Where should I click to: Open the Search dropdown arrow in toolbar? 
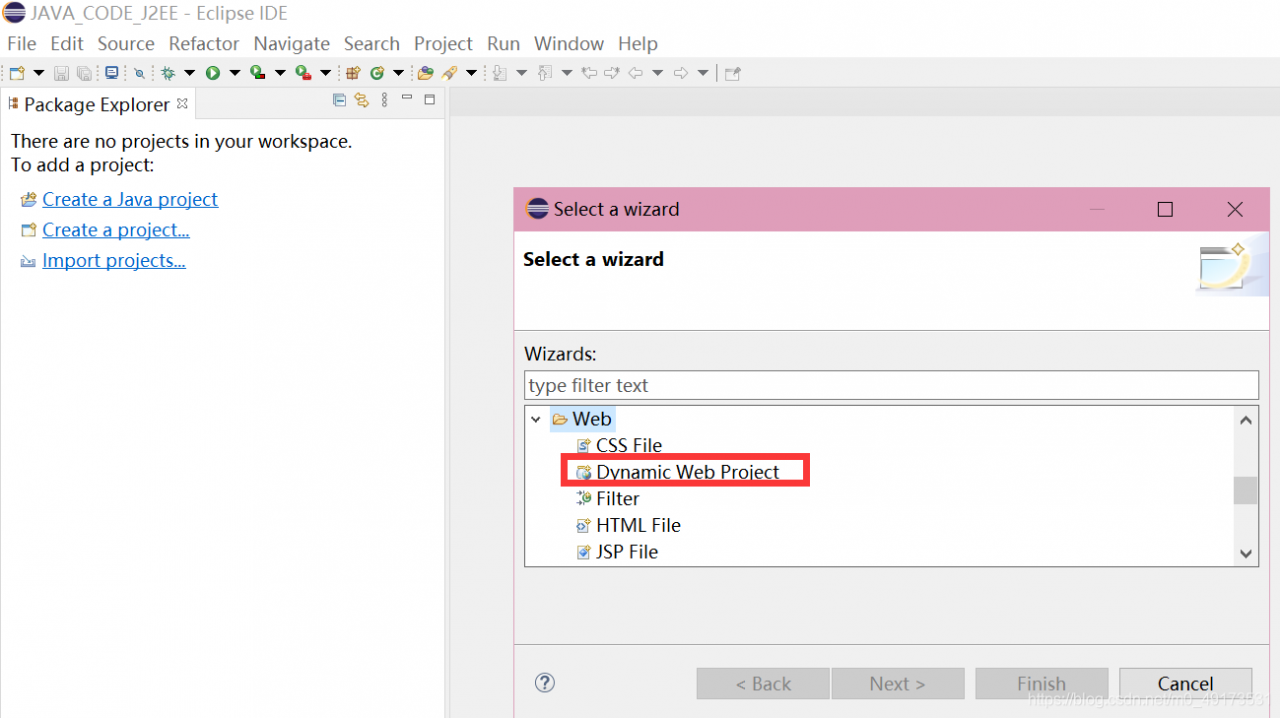pos(471,73)
